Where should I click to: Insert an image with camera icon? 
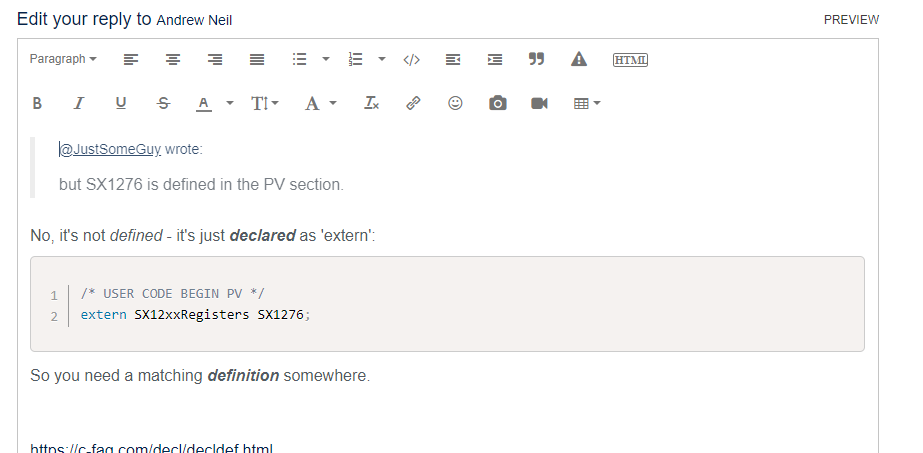click(x=497, y=103)
